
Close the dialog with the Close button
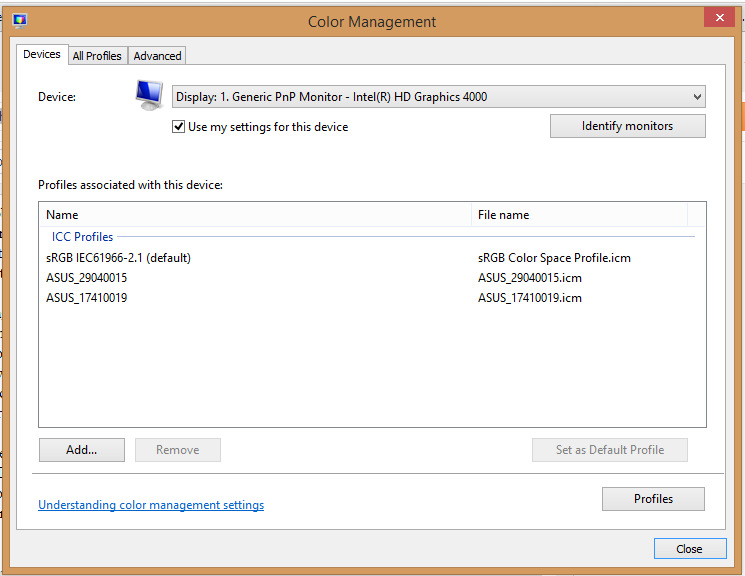tap(689, 549)
